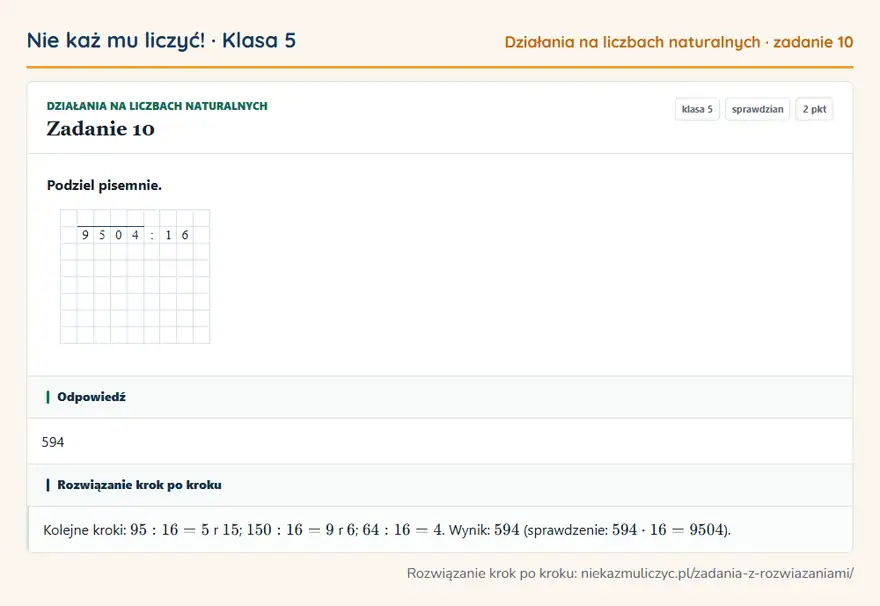Viewport: 880px width, 606px height.
Task: Click the green 'DZIAŁANIA NA LICZBACH NATURALNYCH' category label
Action: click(x=157, y=106)
